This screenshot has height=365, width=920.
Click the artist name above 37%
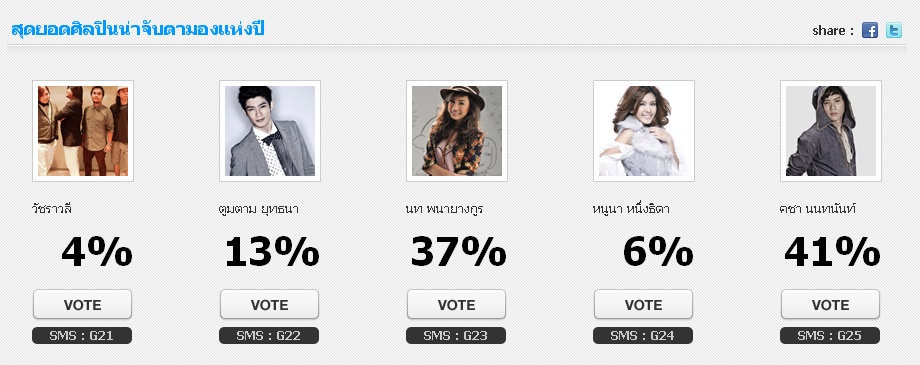tap(444, 208)
